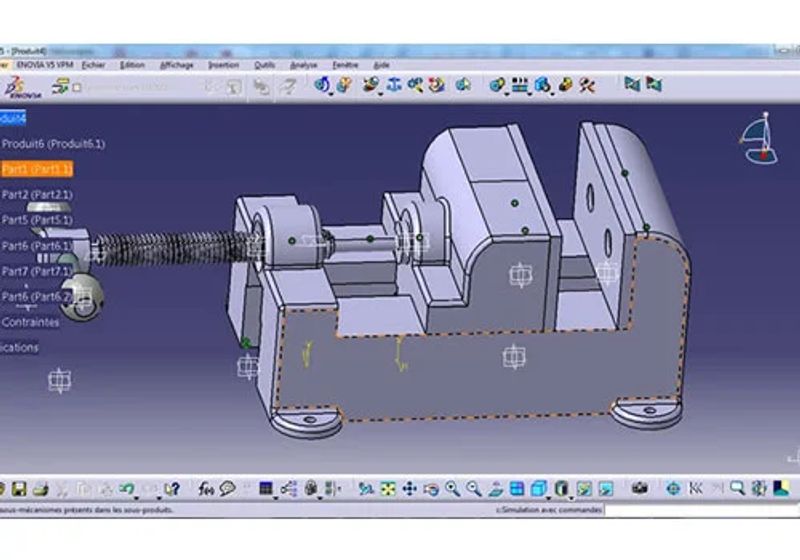Click the 3D compass in the viewport corner
800x560 pixels.
coord(760,138)
